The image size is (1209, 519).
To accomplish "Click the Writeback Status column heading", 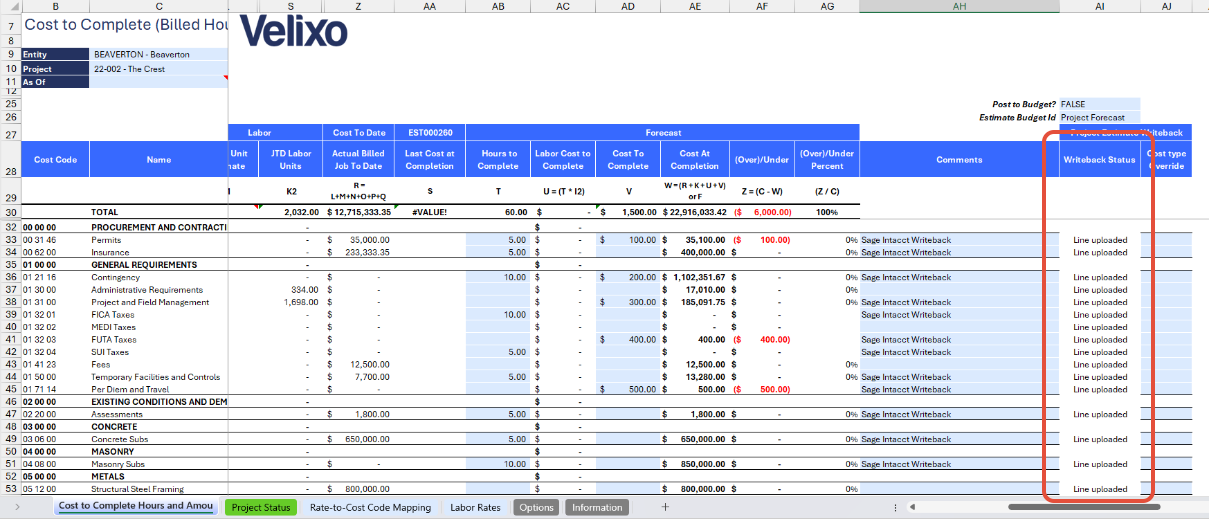I will tap(1099, 160).
